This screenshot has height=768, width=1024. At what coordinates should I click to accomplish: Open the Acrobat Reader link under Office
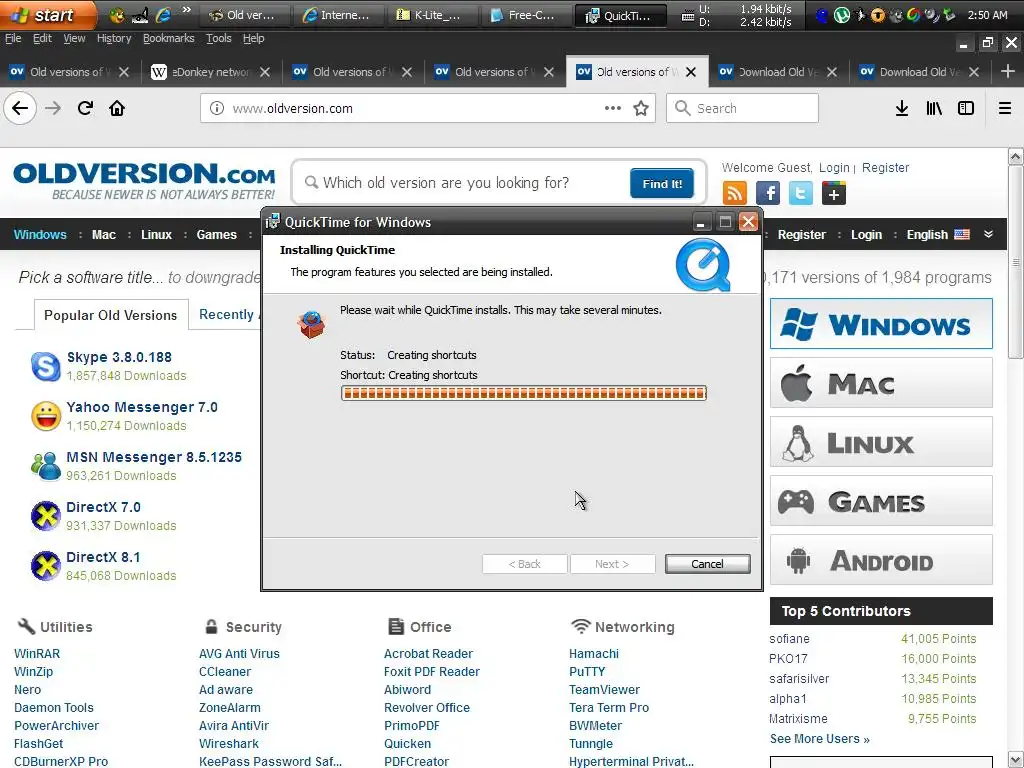(428, 654)
